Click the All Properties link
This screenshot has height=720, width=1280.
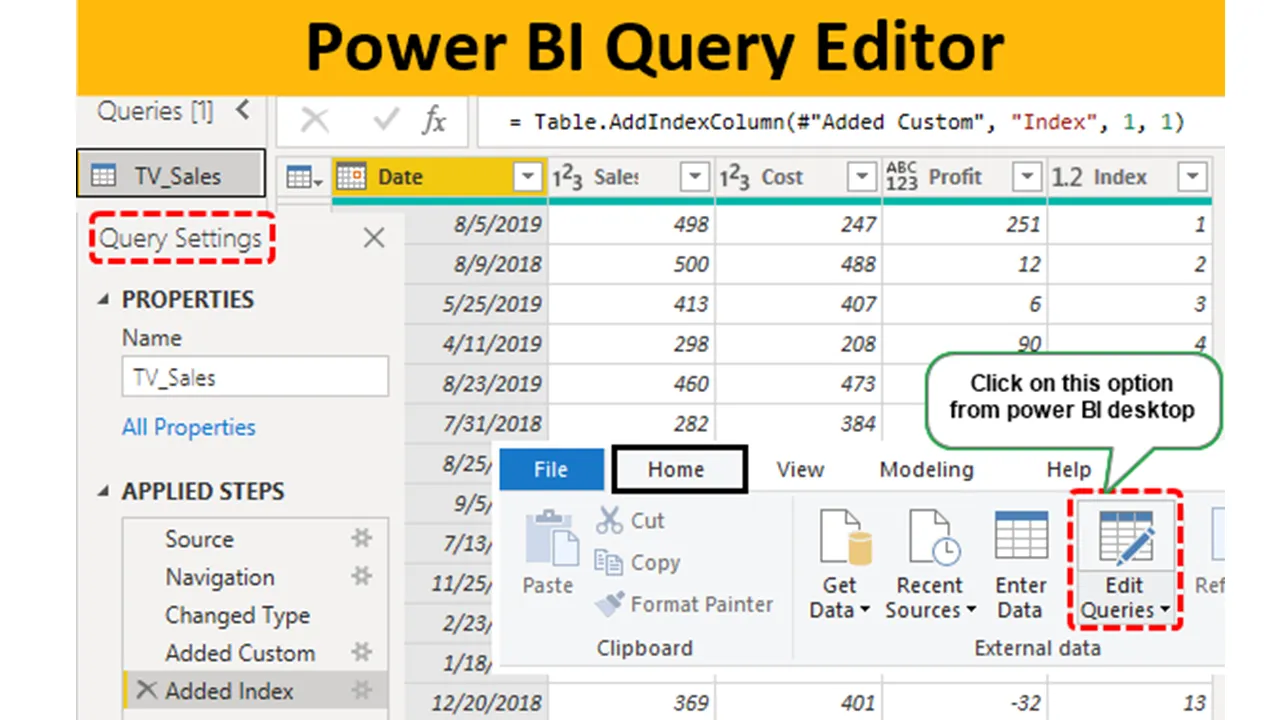click(188, 427)
